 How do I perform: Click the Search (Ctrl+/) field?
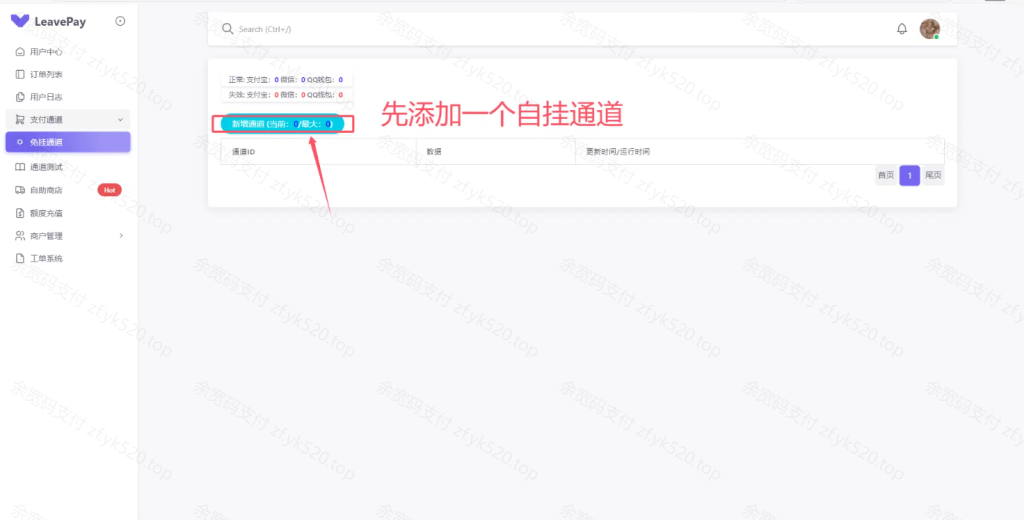400,29
